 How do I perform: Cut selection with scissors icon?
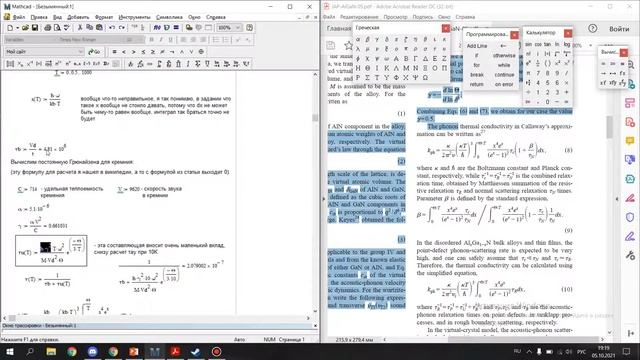[x=80, y=28]
